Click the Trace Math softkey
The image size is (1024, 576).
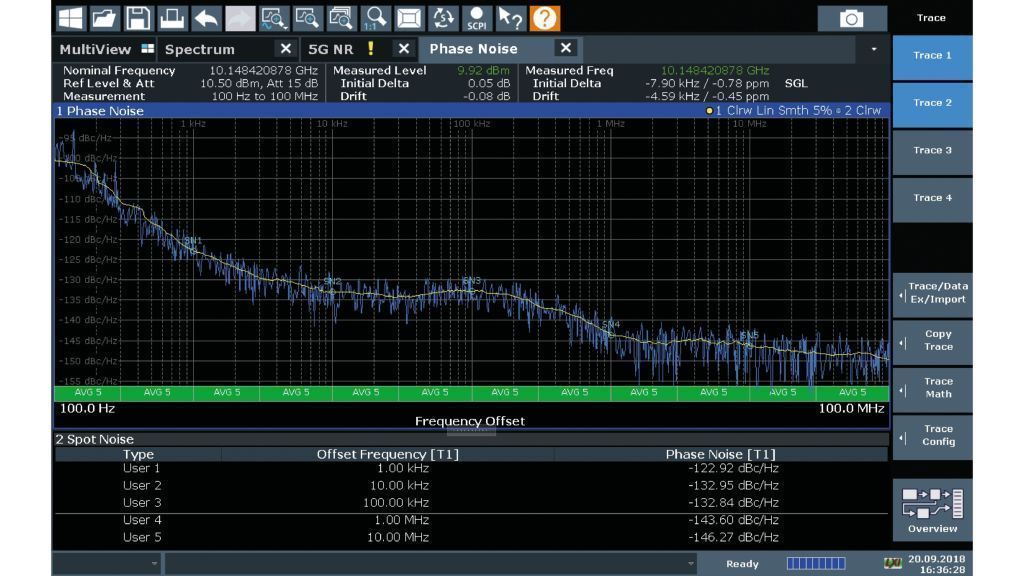(937, 388)
